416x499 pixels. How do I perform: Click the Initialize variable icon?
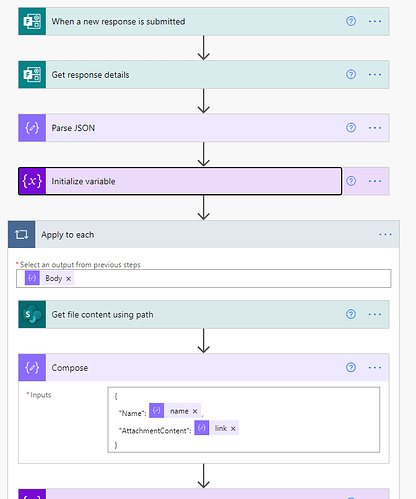click(32, 181)
